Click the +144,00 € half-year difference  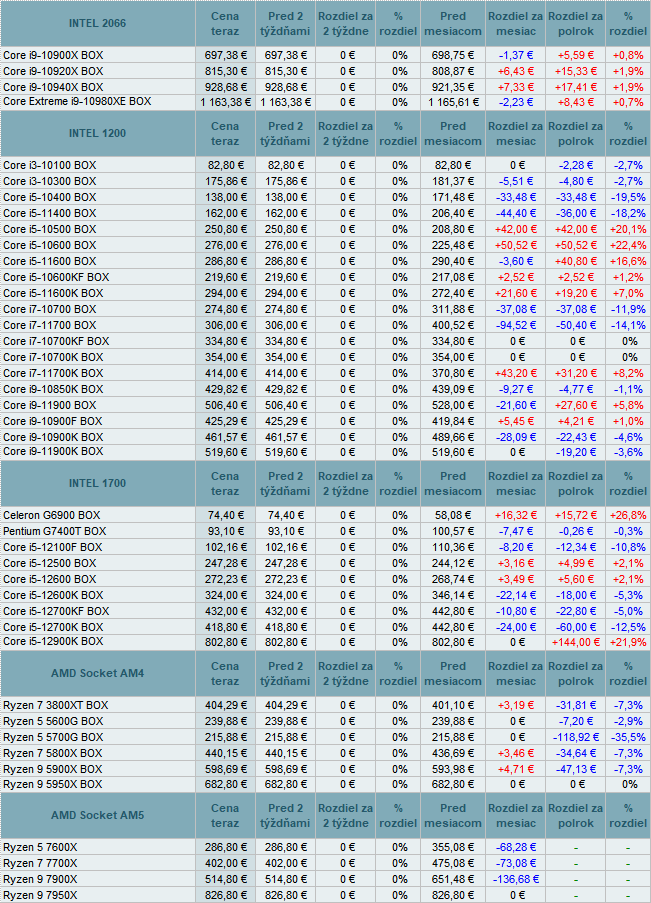click(576, 642)
